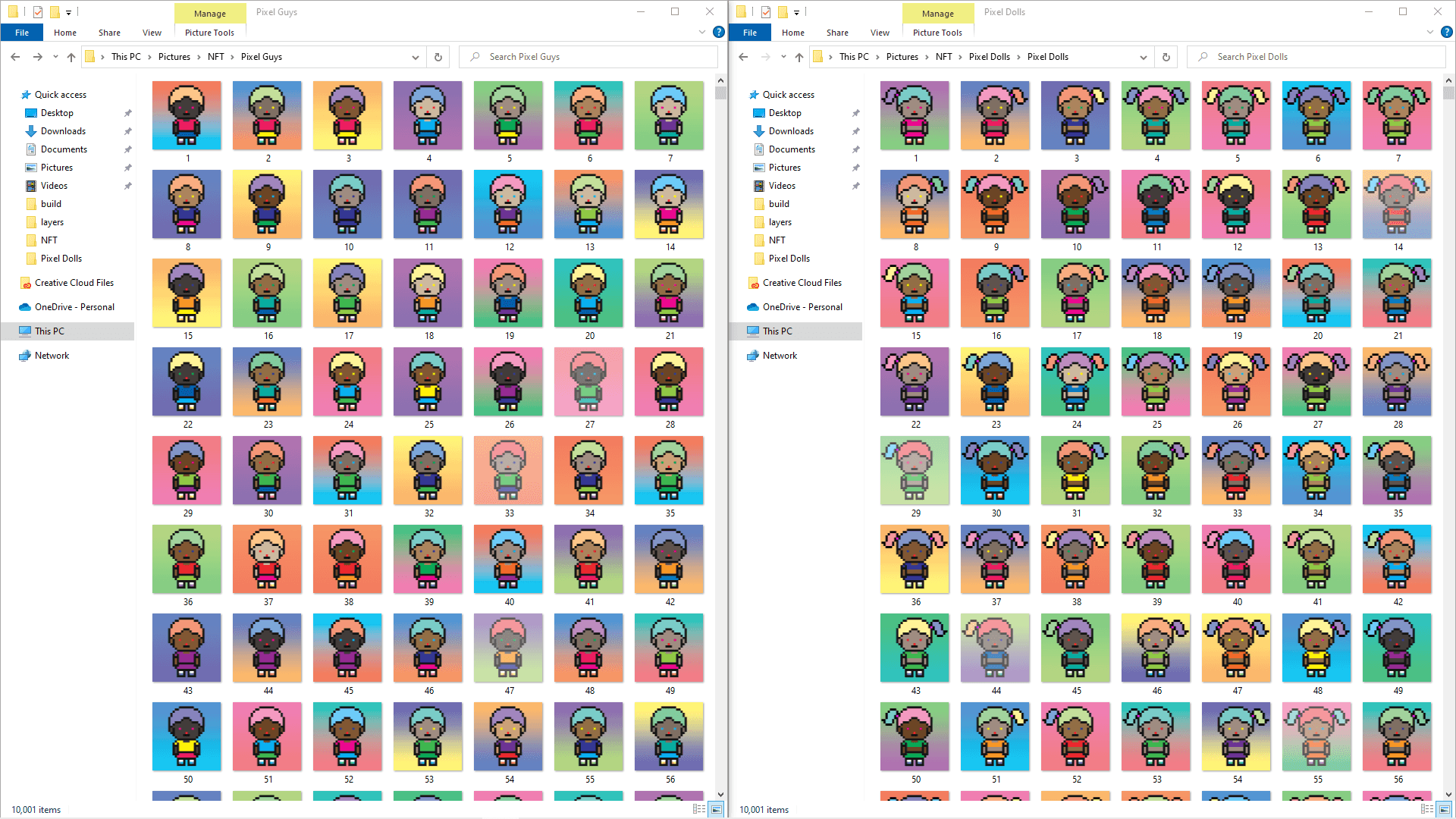This screenshot has width=1456, height=819.
Task: Open the Share ribbon tab
Action: (x=109, y=32)
